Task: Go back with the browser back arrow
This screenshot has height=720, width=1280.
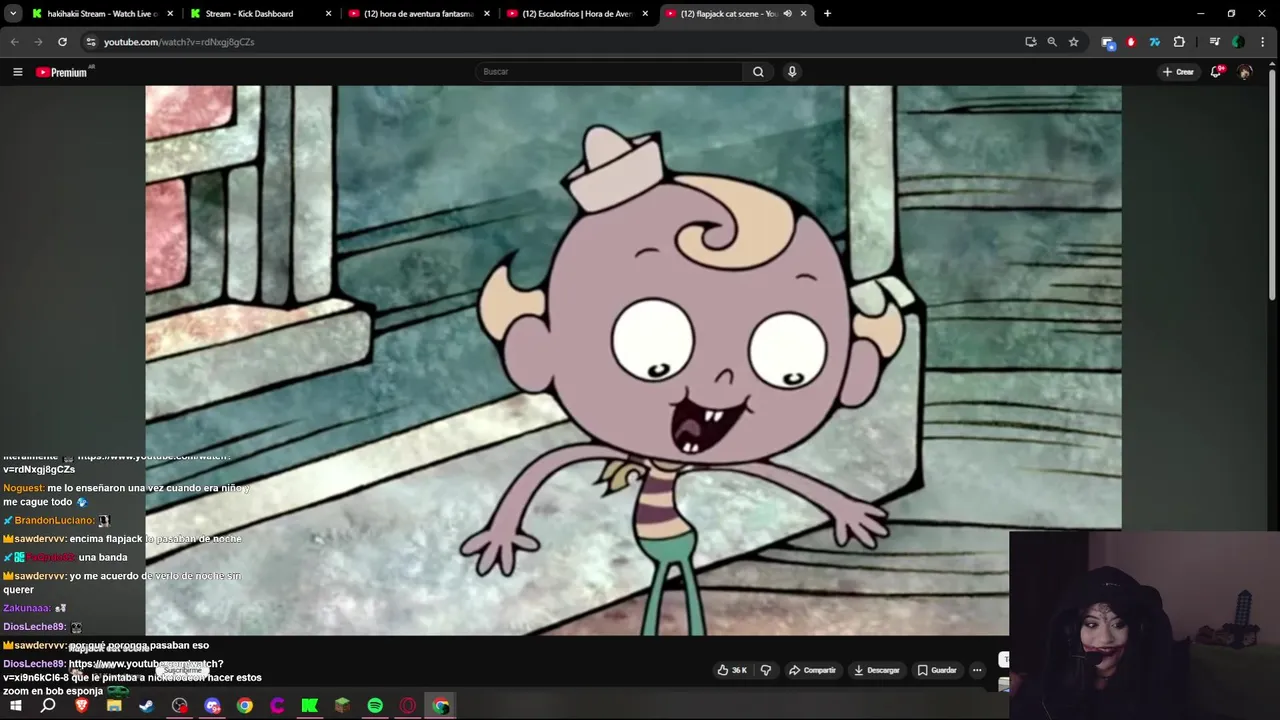Action: (x=14, y=42)
